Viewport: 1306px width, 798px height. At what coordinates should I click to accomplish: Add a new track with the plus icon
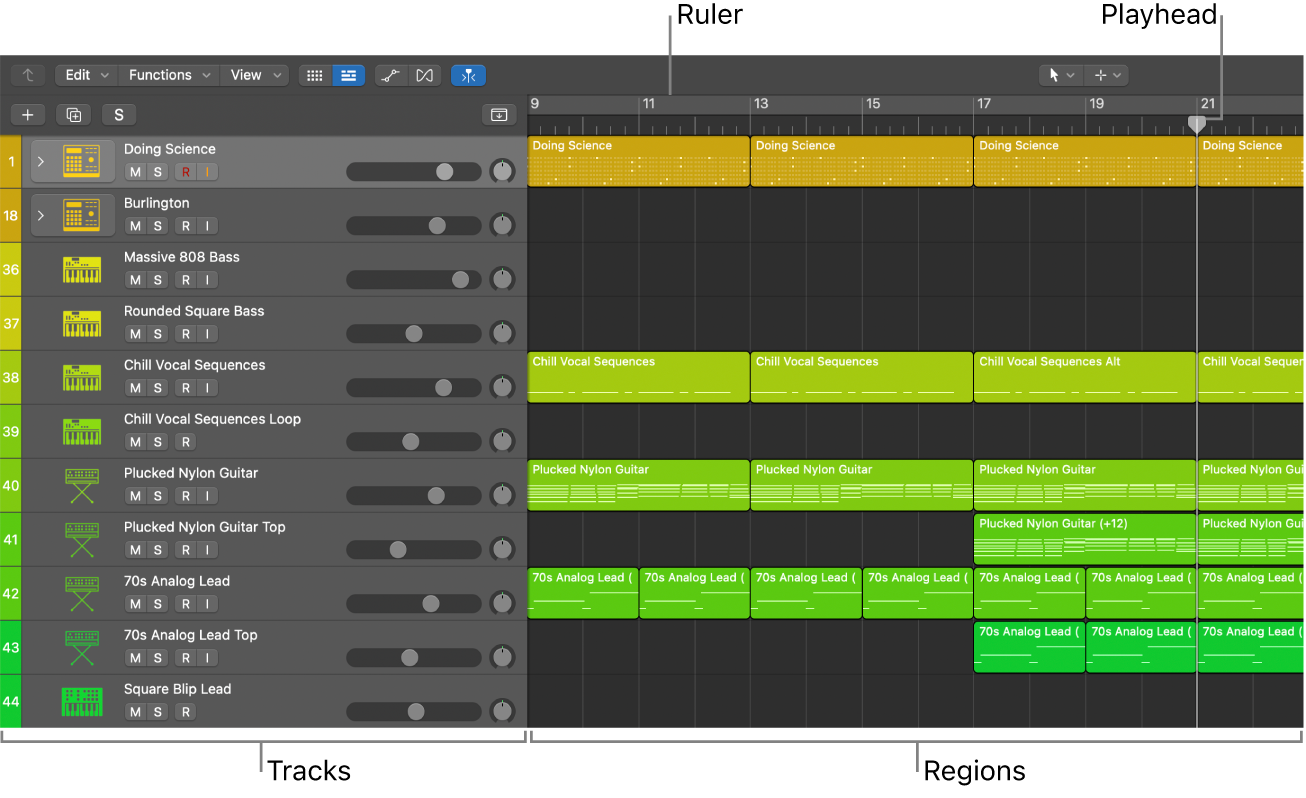(x=27, y=114)
